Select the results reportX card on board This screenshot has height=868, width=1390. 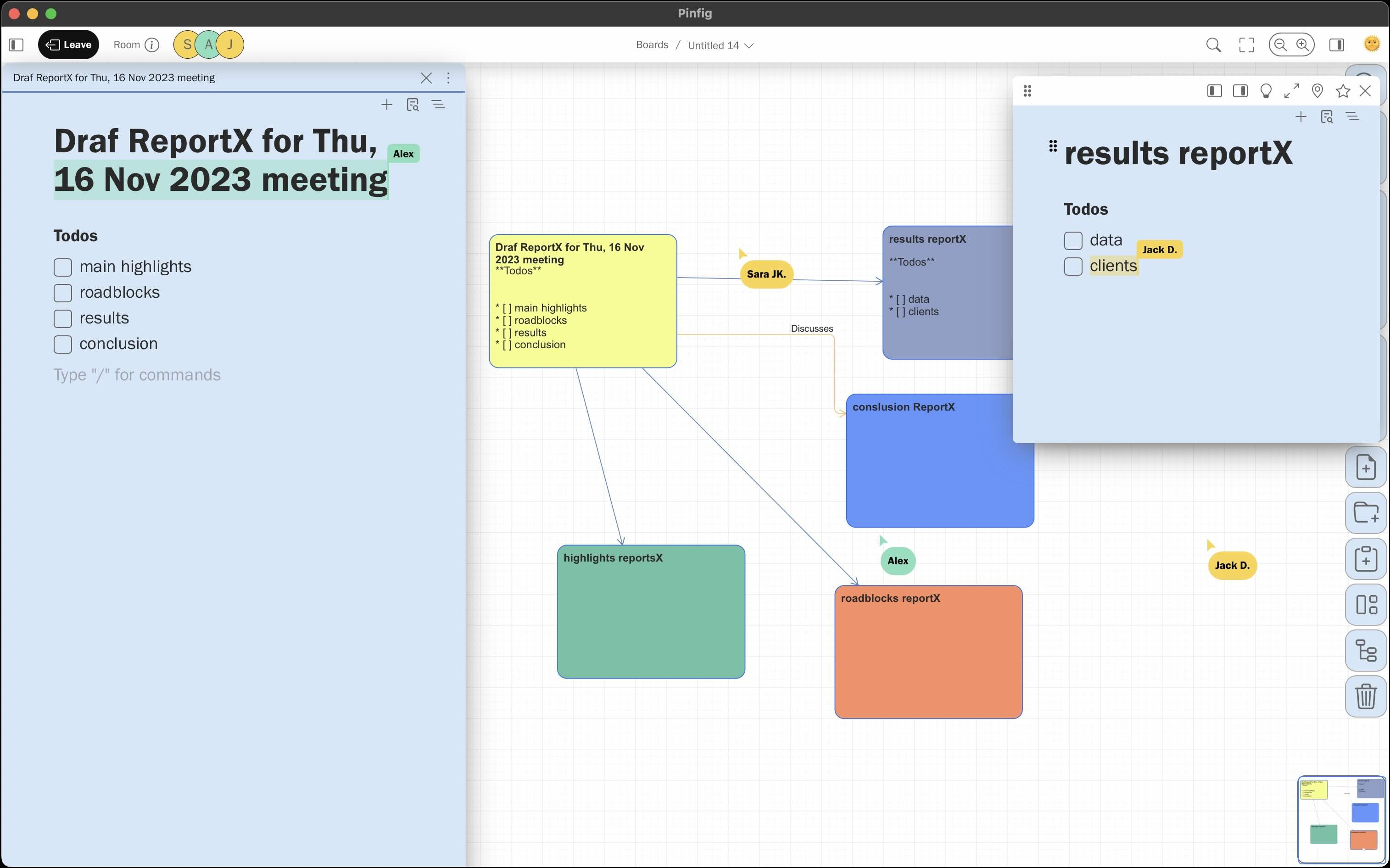coord(948,293)
